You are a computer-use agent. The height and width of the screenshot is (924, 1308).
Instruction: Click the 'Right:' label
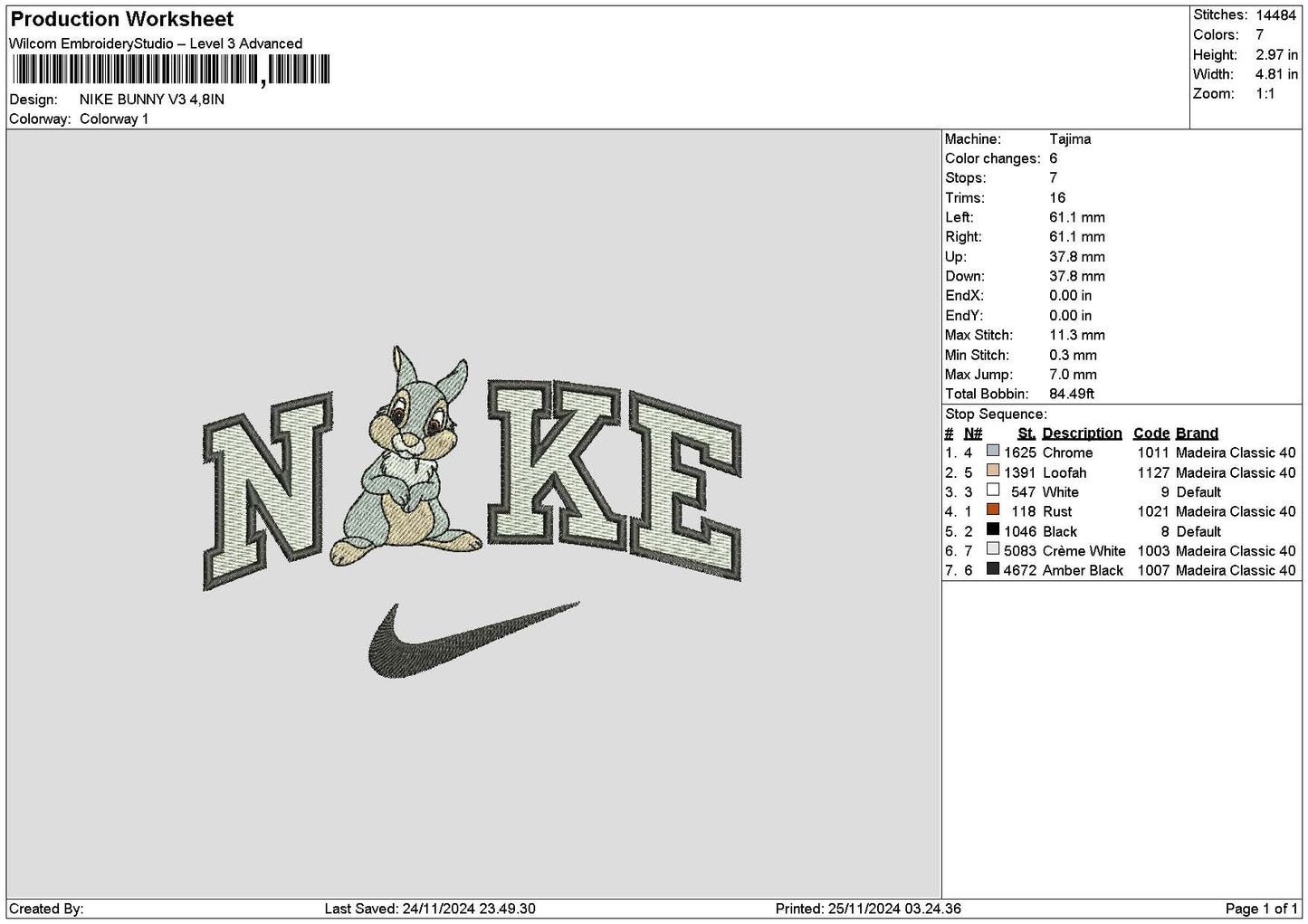(x=963, y=237)
